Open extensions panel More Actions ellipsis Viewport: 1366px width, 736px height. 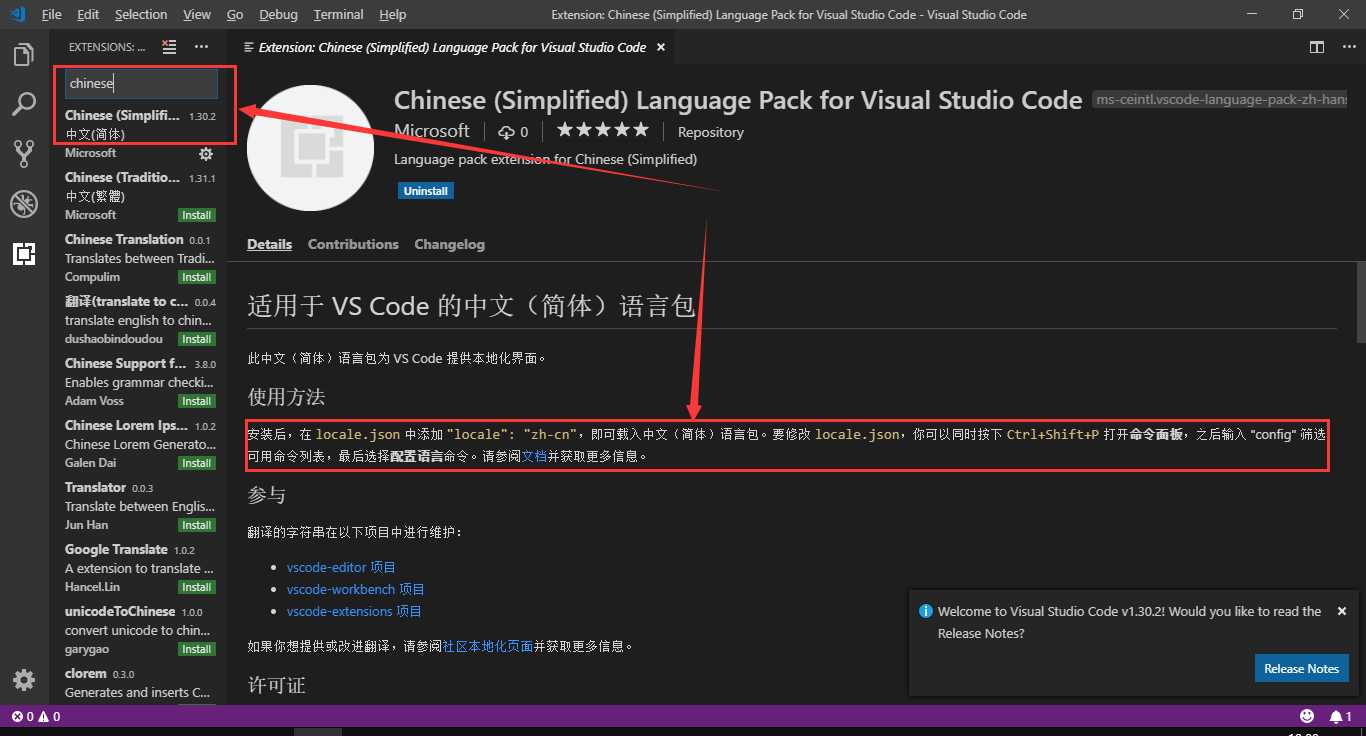pyautogui.click(x=202, y=47)
